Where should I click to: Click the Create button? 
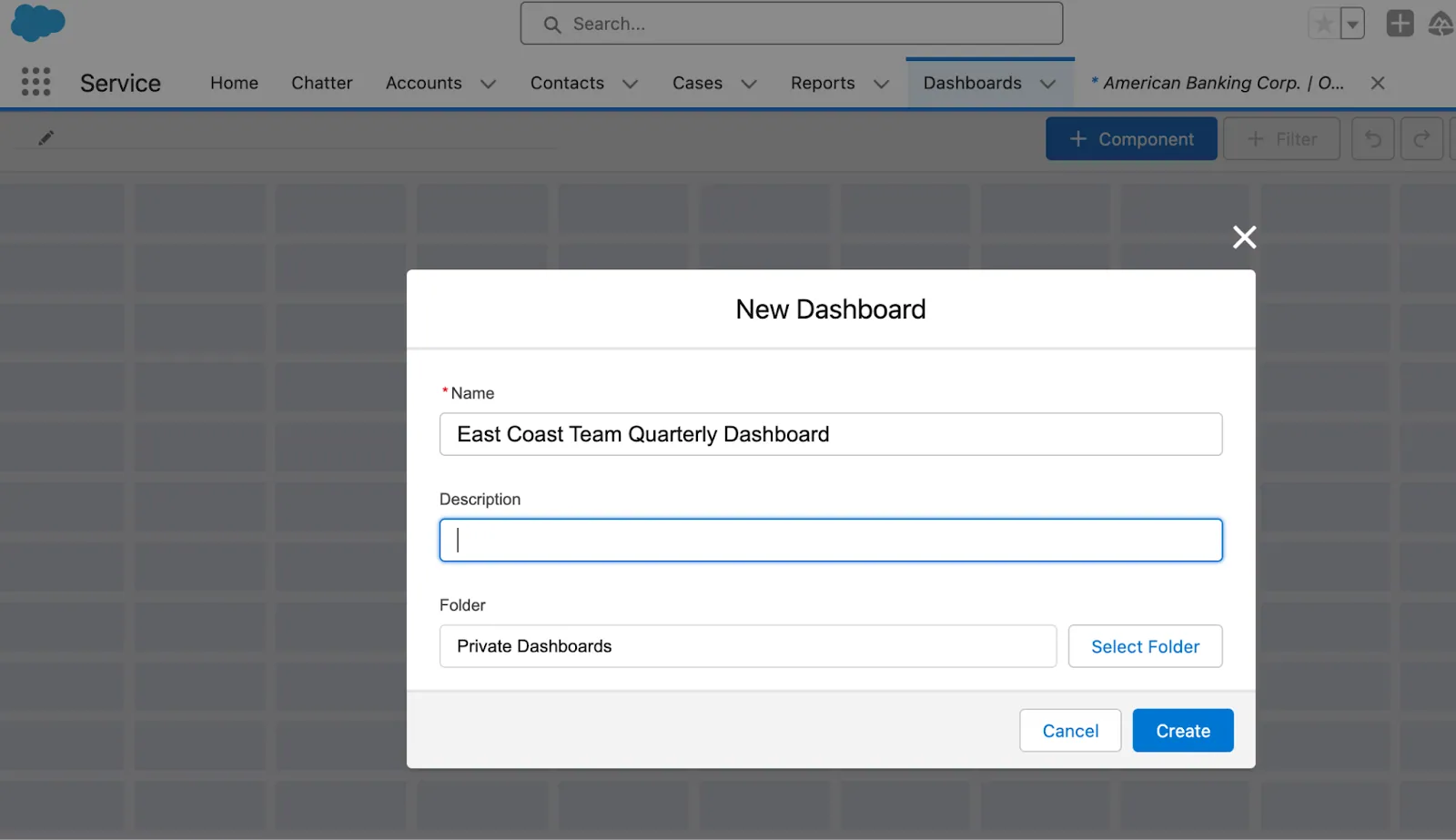pyautogui.click(x=1183, y=731)
